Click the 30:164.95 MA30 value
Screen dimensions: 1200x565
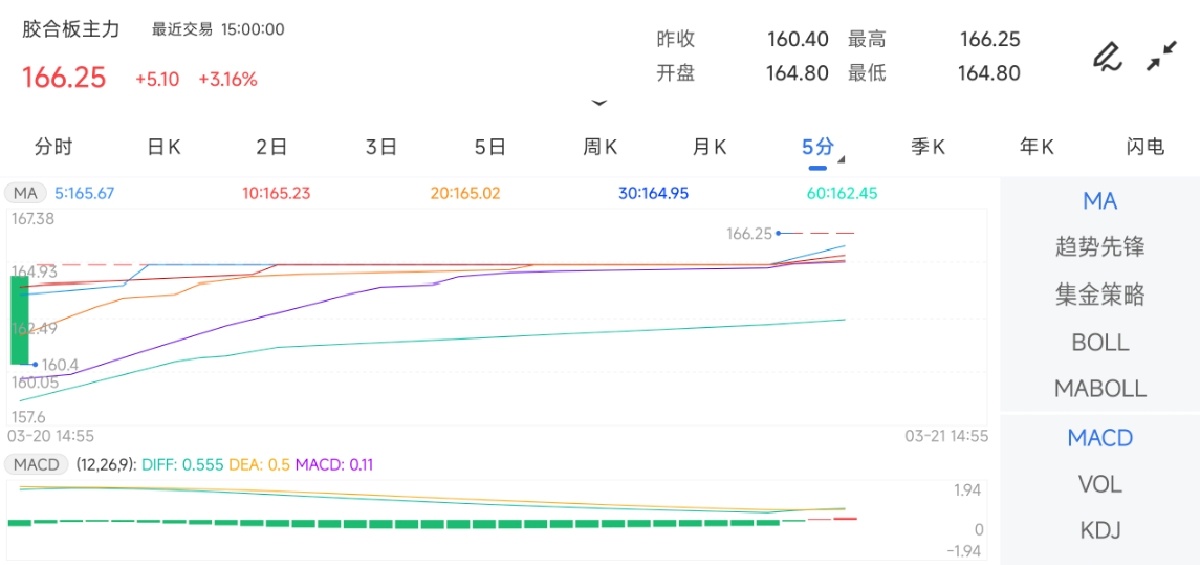pyautogui.click(x=653, y=193)
